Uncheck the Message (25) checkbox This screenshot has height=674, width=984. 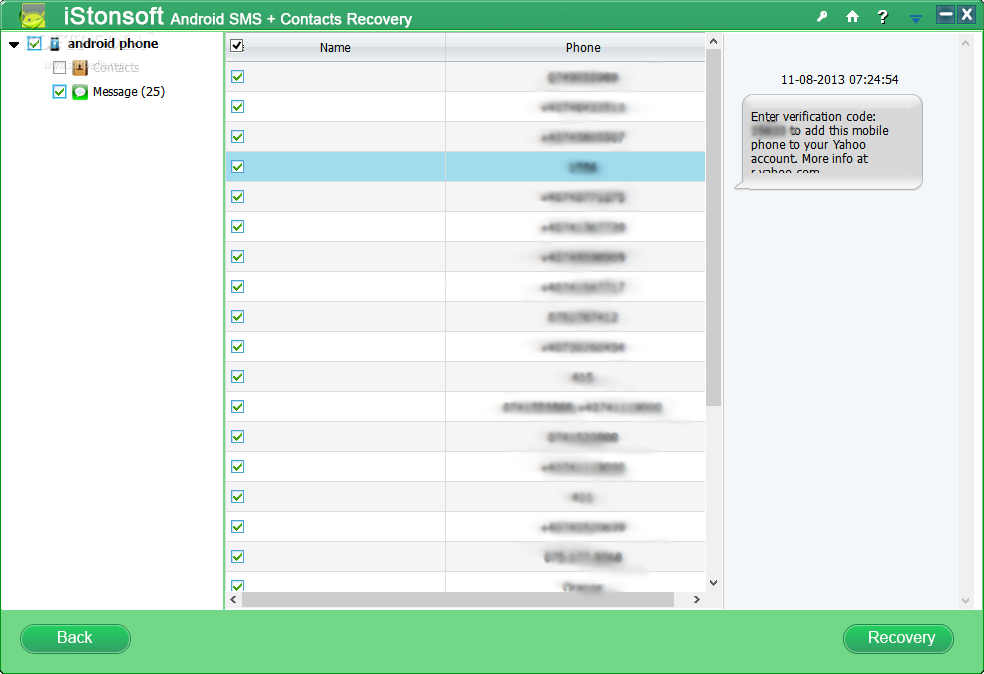click(x=59, y=92)
